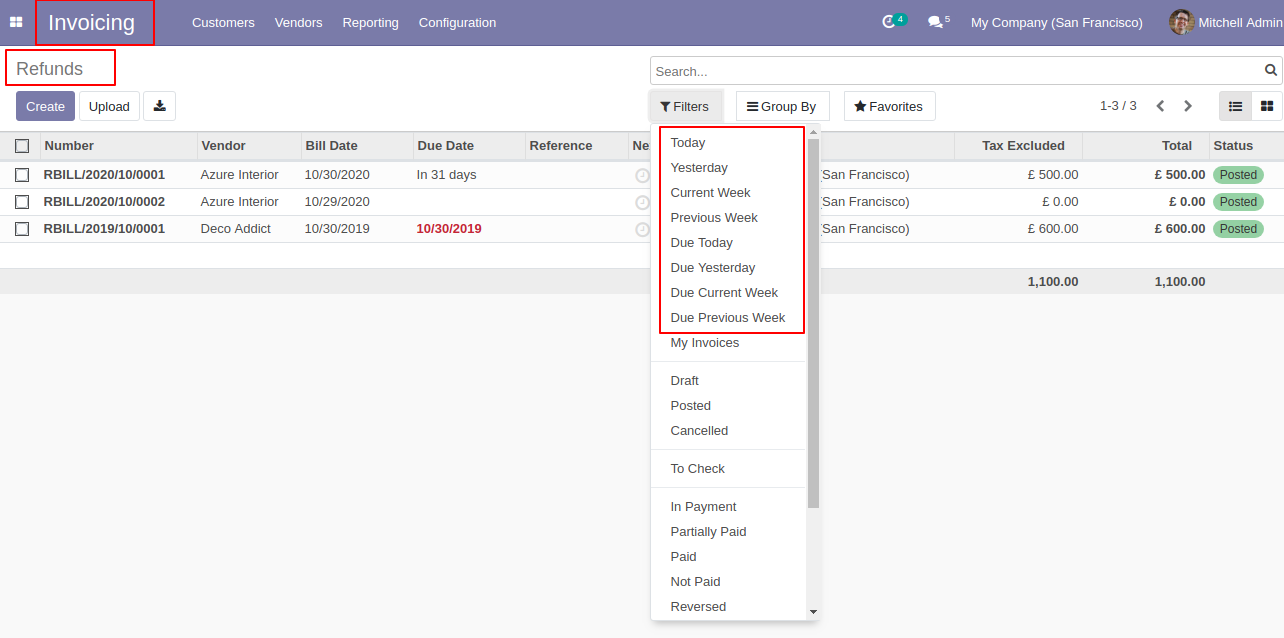This screenshot has height=638, width=1284.
Task: Choose the Paid filter entry
Action: (x=683, y=557)
